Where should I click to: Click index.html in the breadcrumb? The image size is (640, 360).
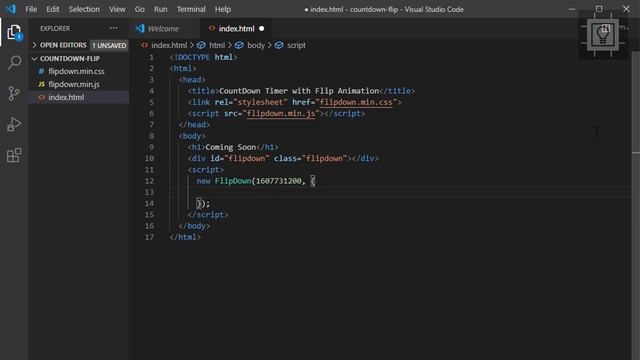[x=169, y=45]
